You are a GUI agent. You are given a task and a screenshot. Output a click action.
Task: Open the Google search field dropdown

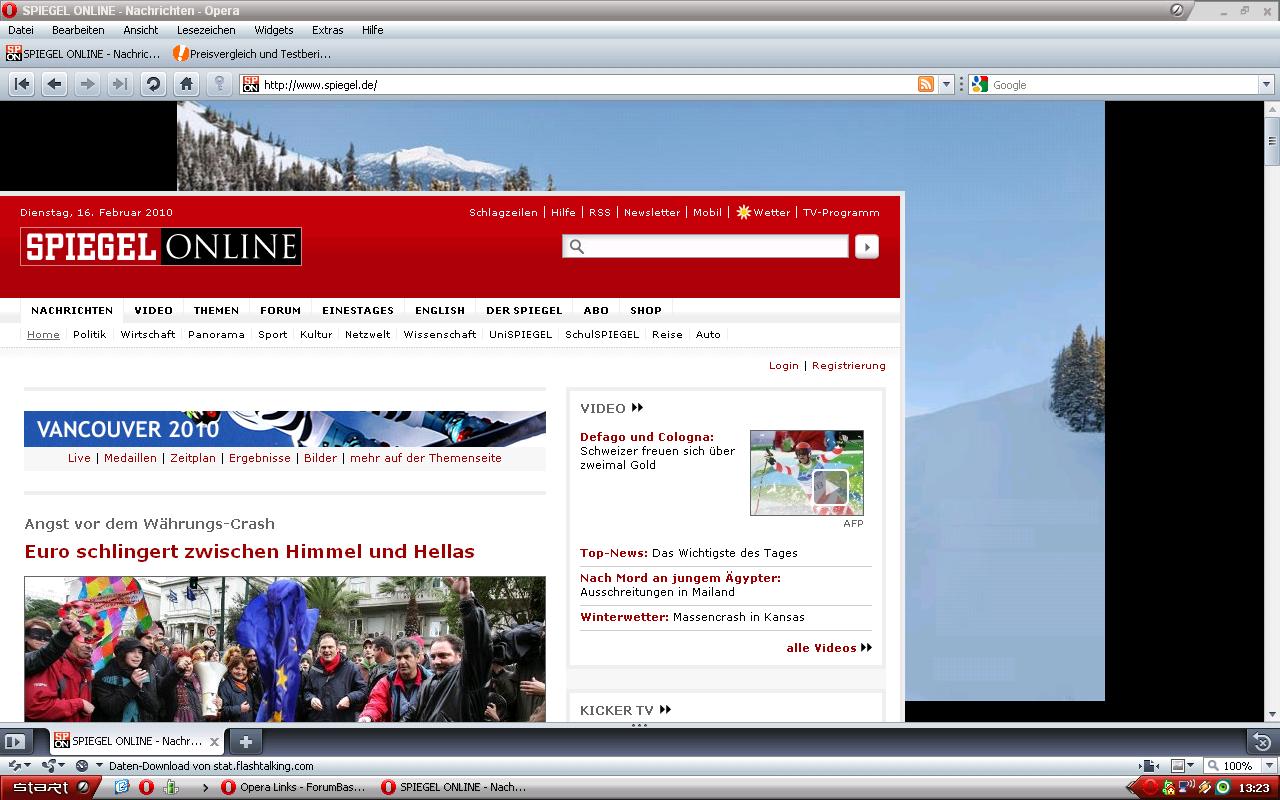(x=1265, y=85)
